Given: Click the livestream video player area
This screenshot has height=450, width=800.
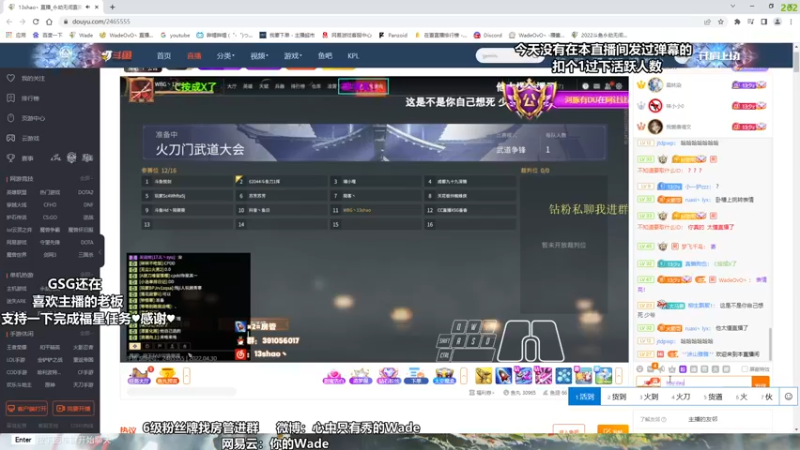Looking at the screenshot, I should 374,219.
